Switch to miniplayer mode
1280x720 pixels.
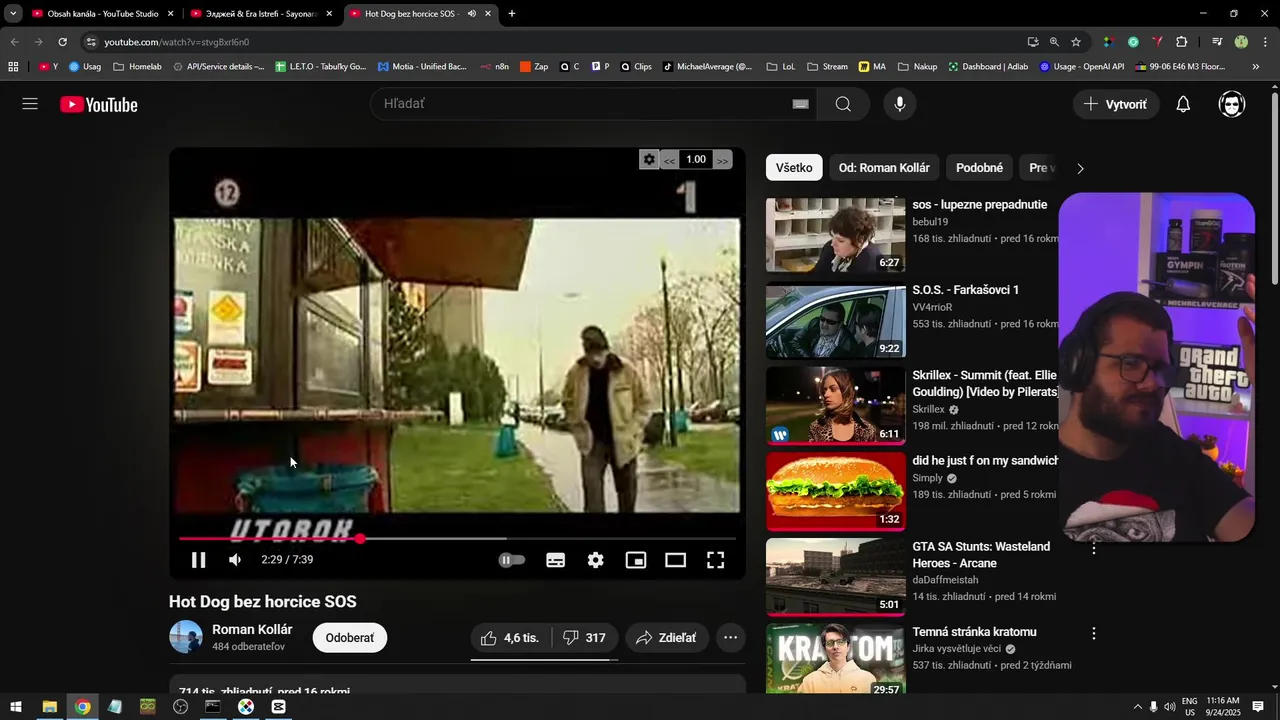(636, 560)
